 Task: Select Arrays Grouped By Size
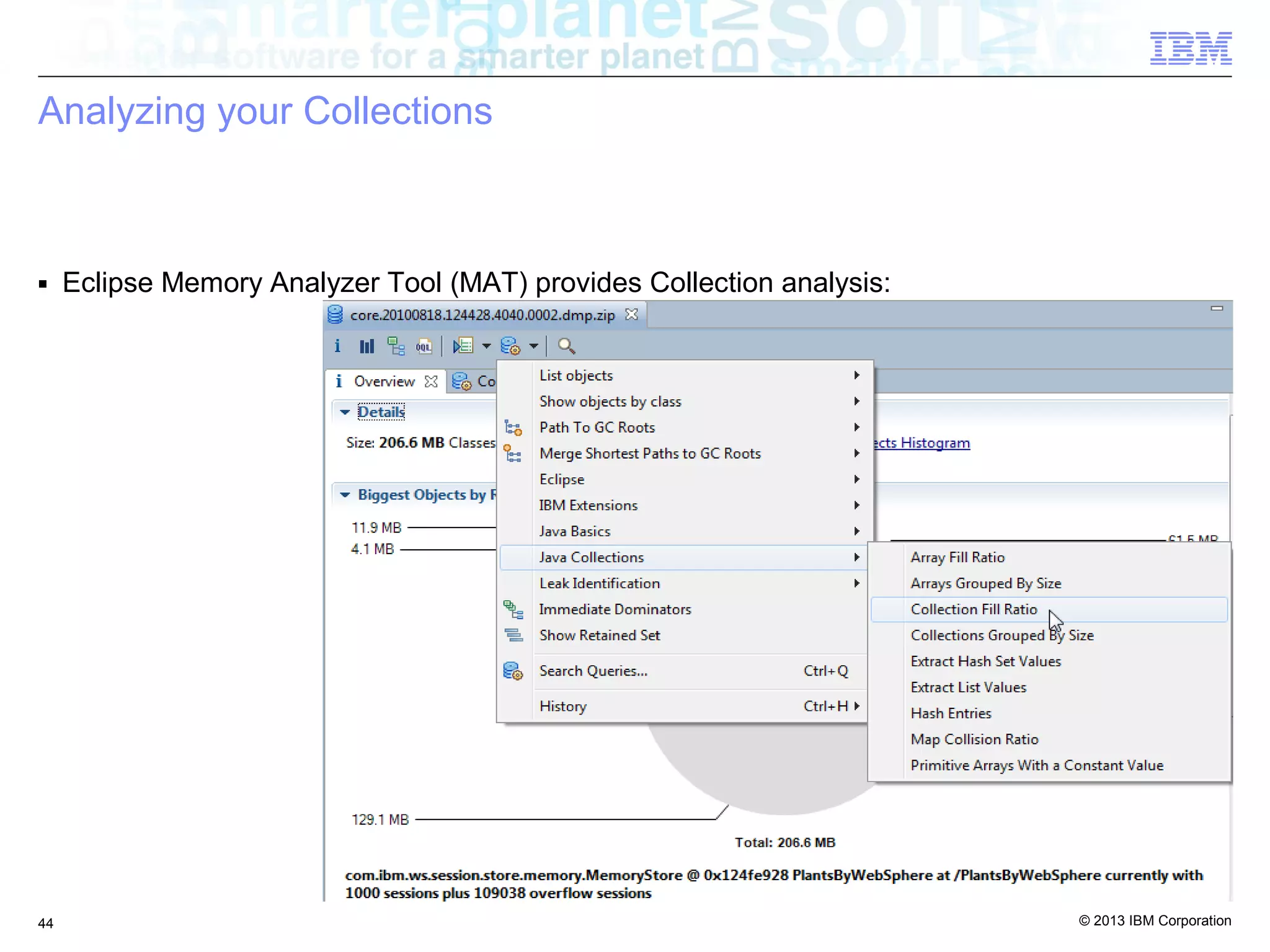coord(1049,583)
